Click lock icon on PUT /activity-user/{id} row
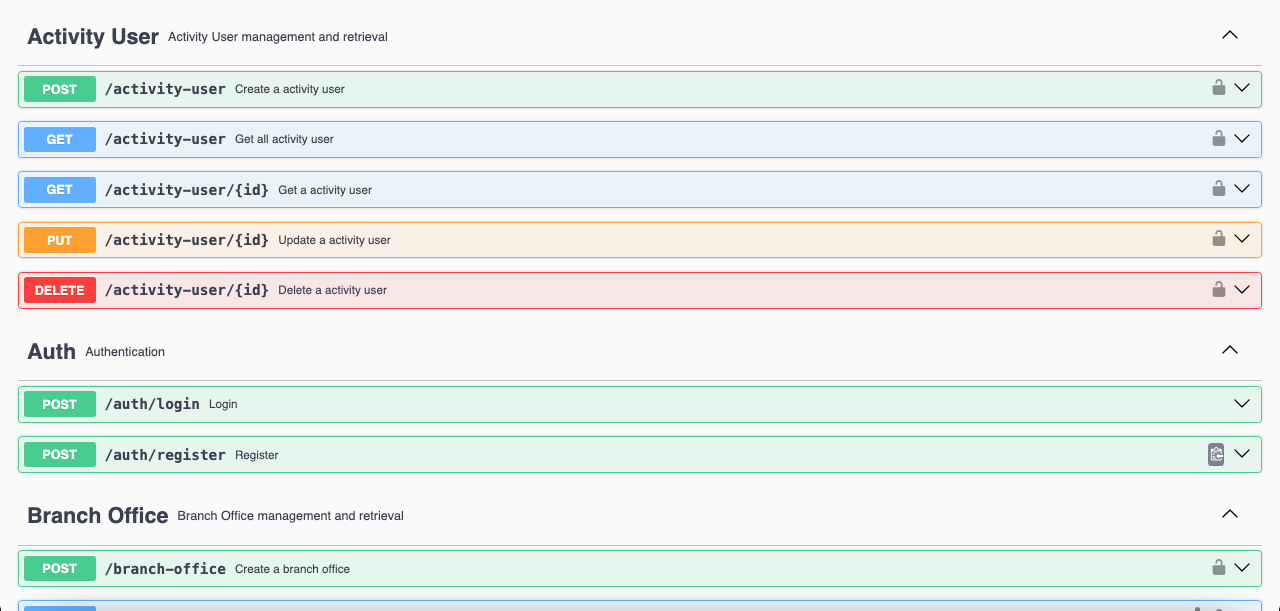The height and width of the screenshot is (611, 1280). coord(1218,239)
